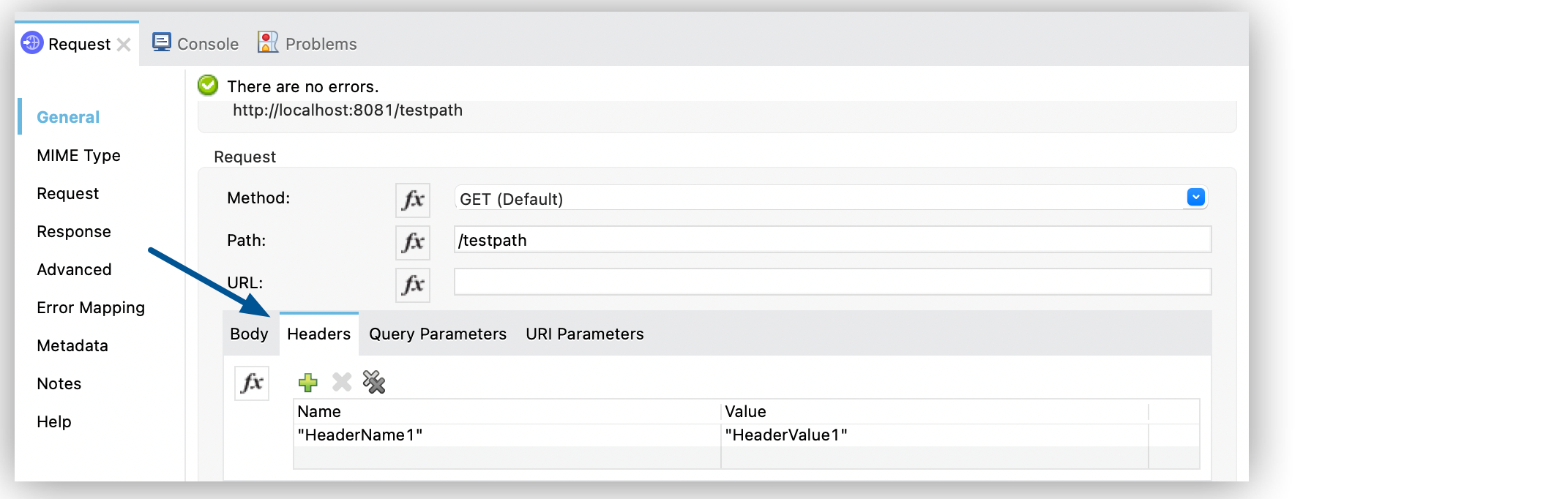Image resolution: width=1568 pixels, height=499 pixels.
Task: Add a new header with the plus icon
Action: pos(307,383)
